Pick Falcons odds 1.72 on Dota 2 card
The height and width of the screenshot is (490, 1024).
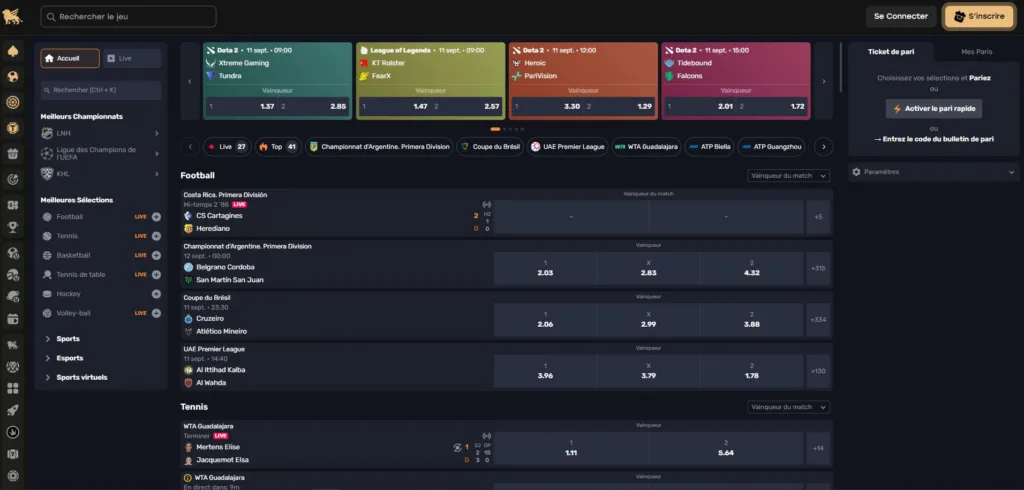coord(772,106)
